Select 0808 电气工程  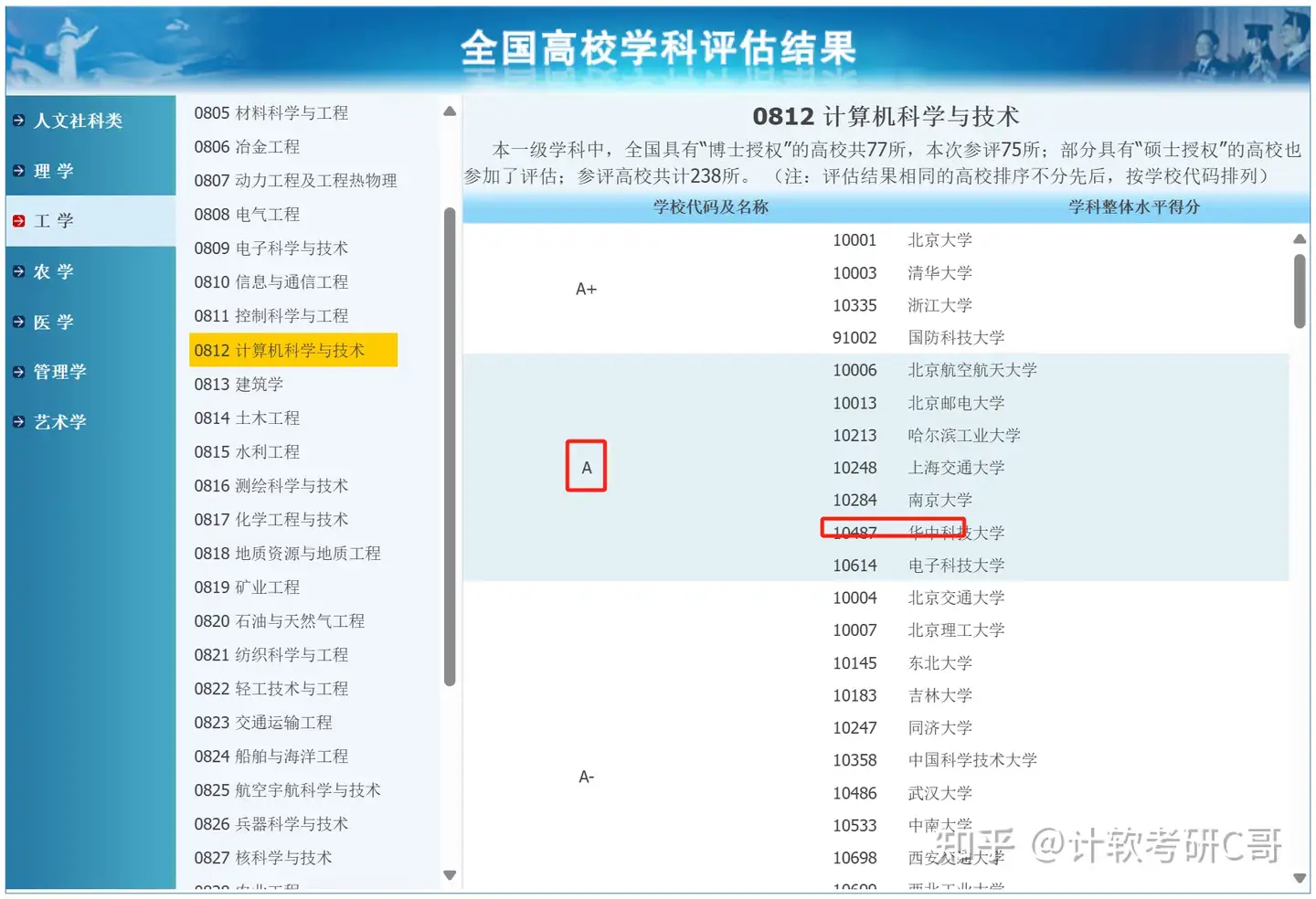point(247,215)
